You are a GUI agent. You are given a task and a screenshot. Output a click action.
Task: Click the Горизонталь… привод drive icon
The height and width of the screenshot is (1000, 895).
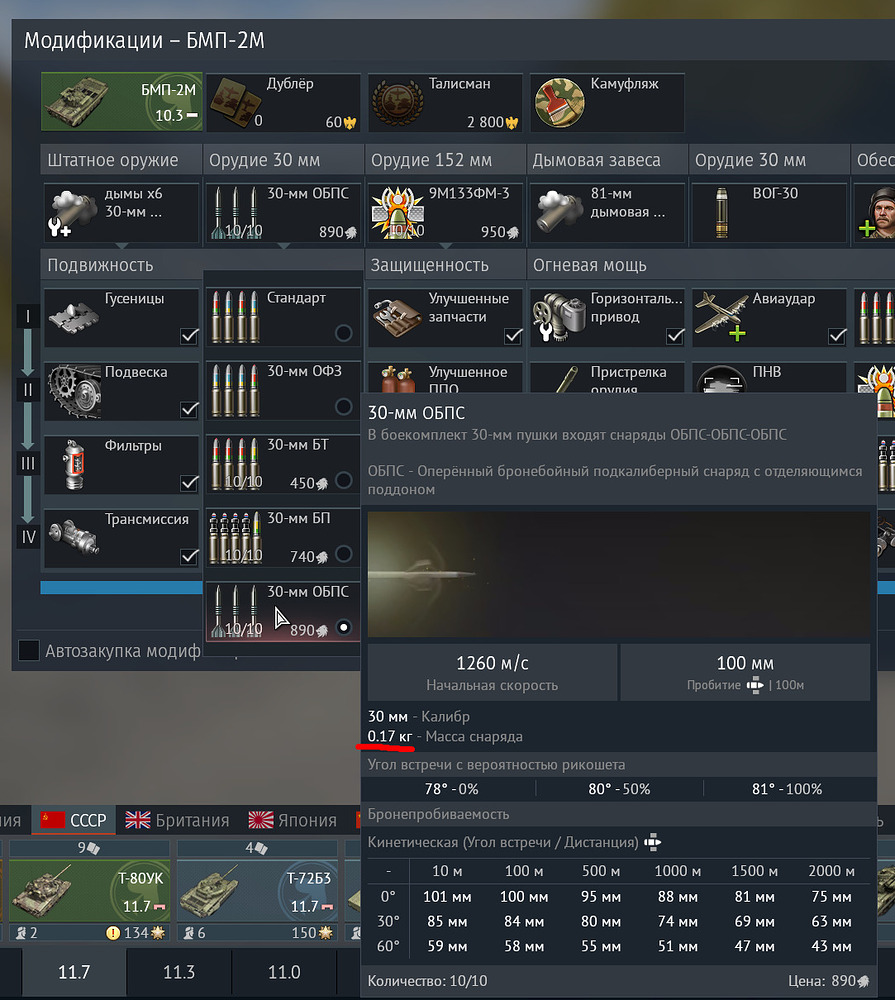pos(559,317)
